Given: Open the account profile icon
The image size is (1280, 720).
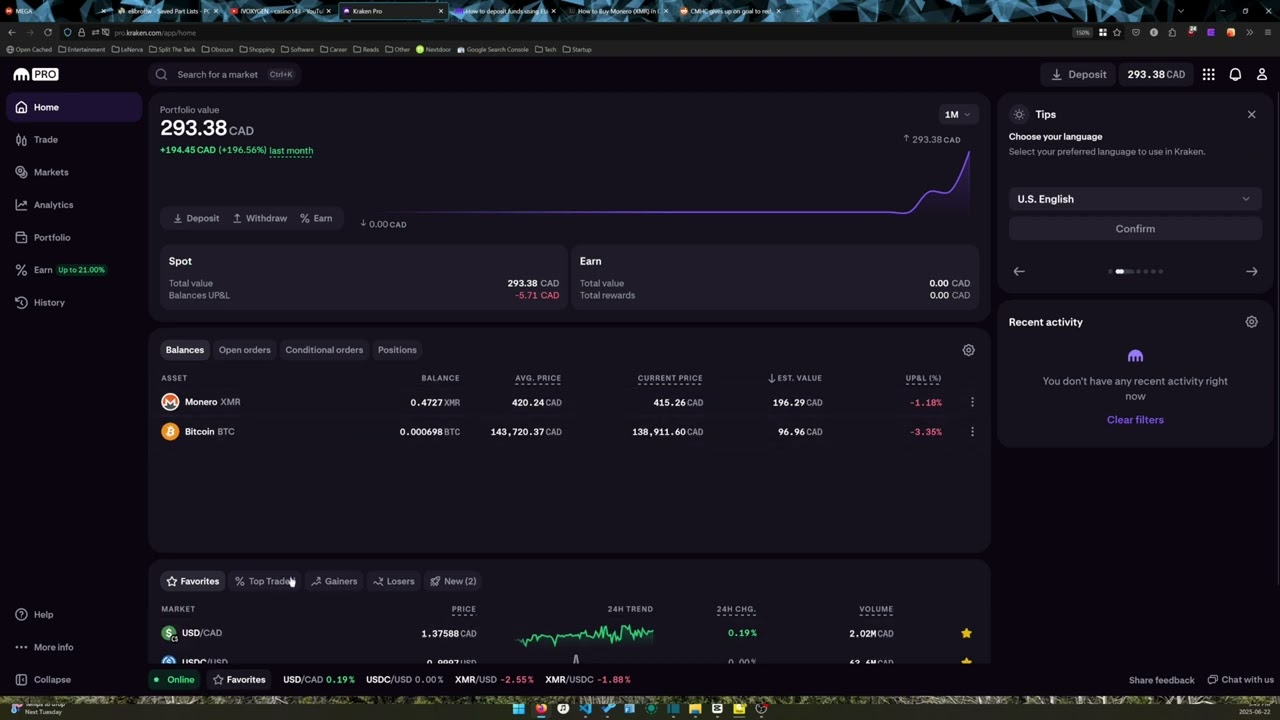Looking at the screenshot, I should (1262, 74).
